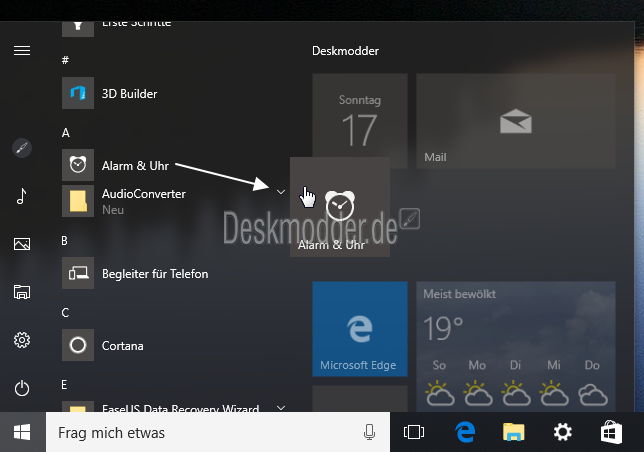This screenshot has height=452, width=644.
Task: Click the letter B section header
Action: coord(64,241)
